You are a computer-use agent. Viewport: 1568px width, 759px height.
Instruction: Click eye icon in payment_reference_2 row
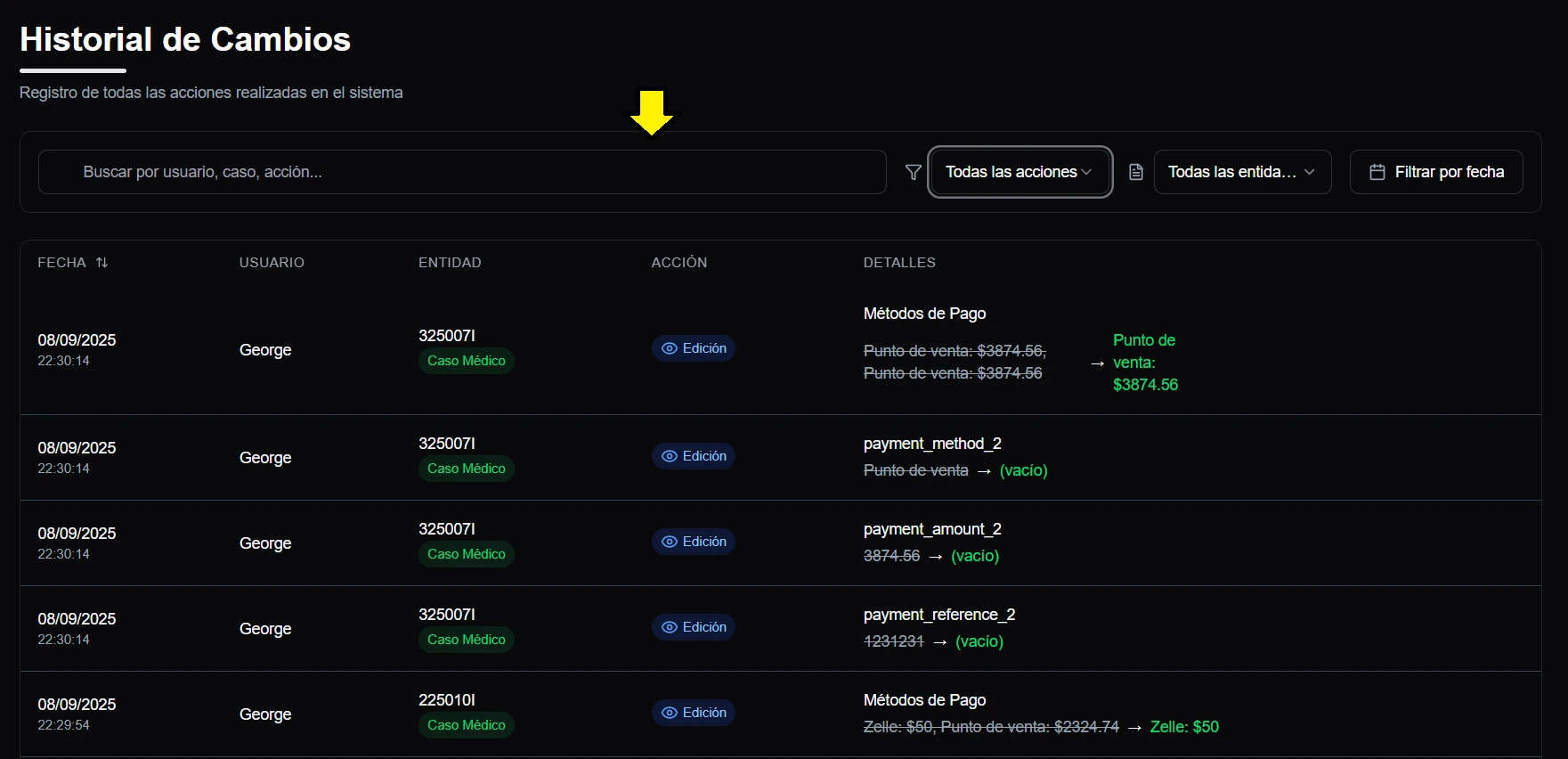[670, 627]
